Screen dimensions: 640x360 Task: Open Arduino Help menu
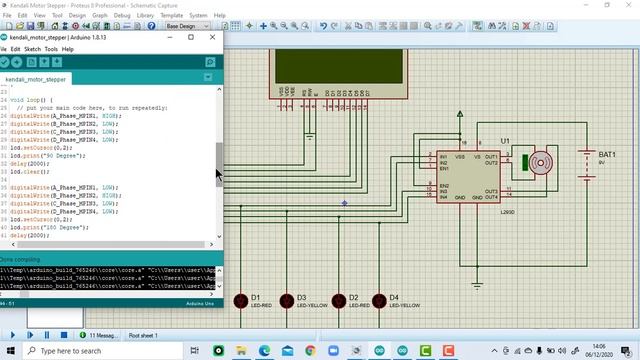tap(68, 49)
